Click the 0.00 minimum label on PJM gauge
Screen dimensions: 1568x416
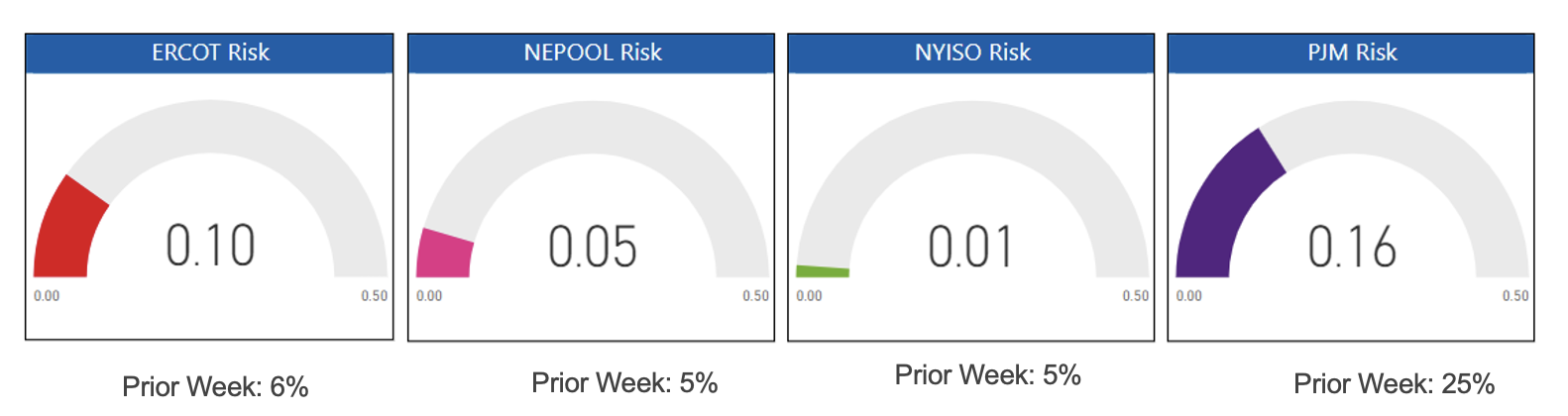1189,296
